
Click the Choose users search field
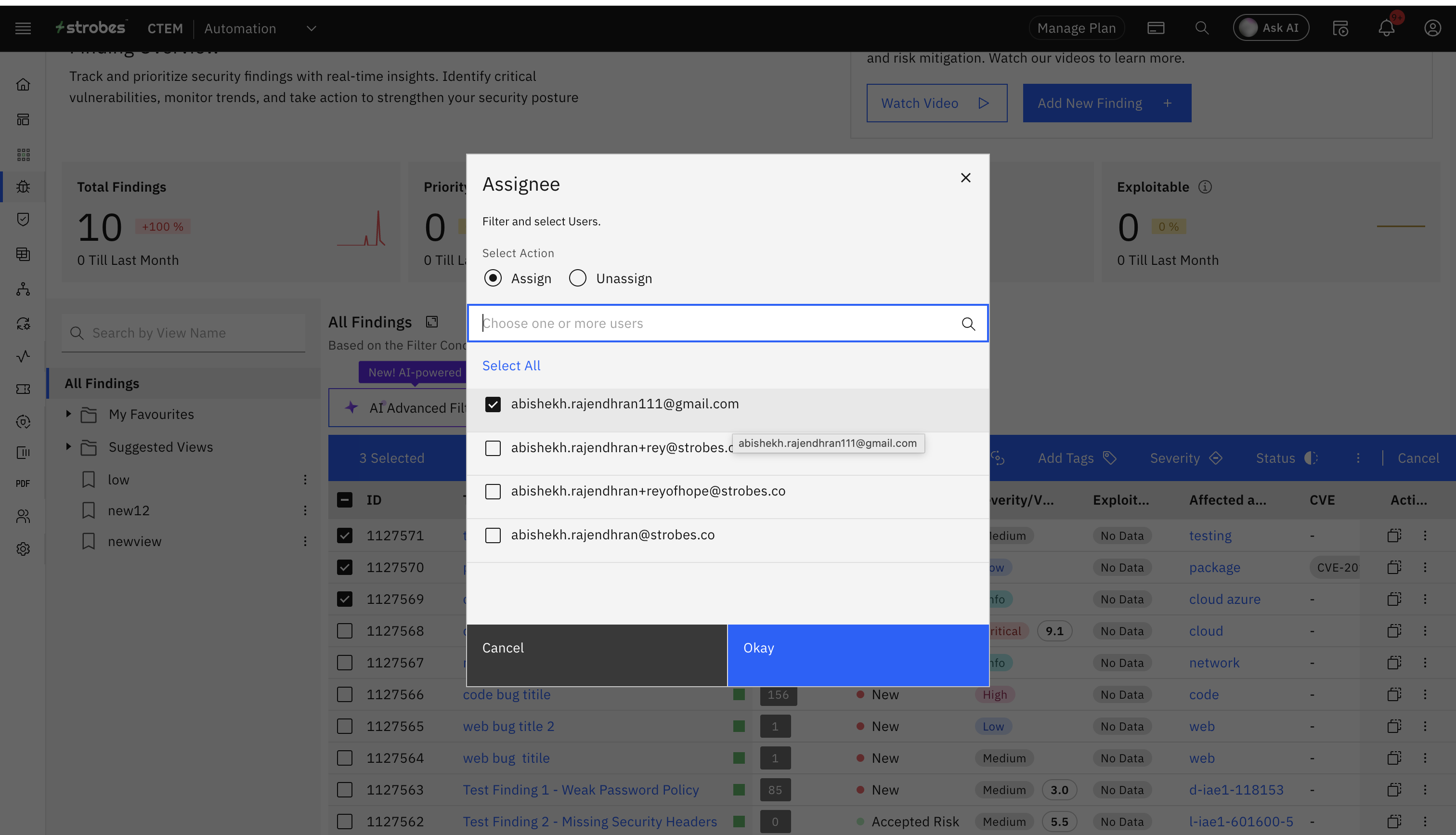tap(716, 324)
